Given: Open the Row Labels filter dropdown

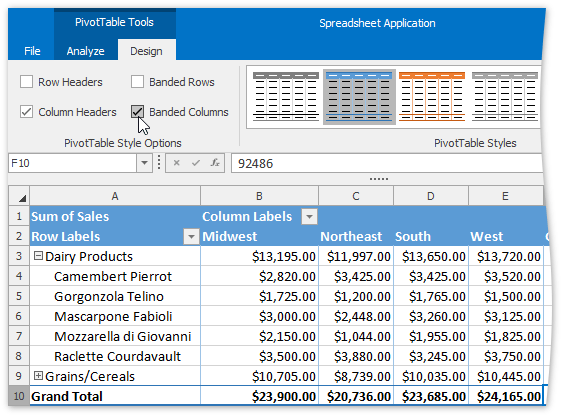Looking at the screenshot, I should pos(191,237).
